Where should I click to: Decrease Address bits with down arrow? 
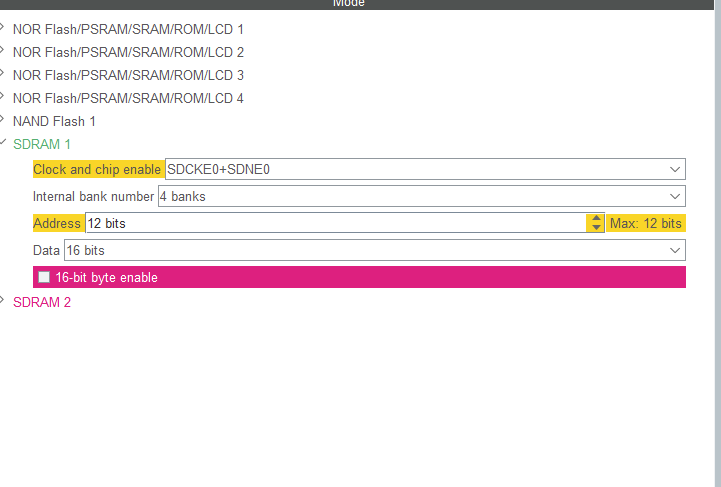(x=596, y=227)
